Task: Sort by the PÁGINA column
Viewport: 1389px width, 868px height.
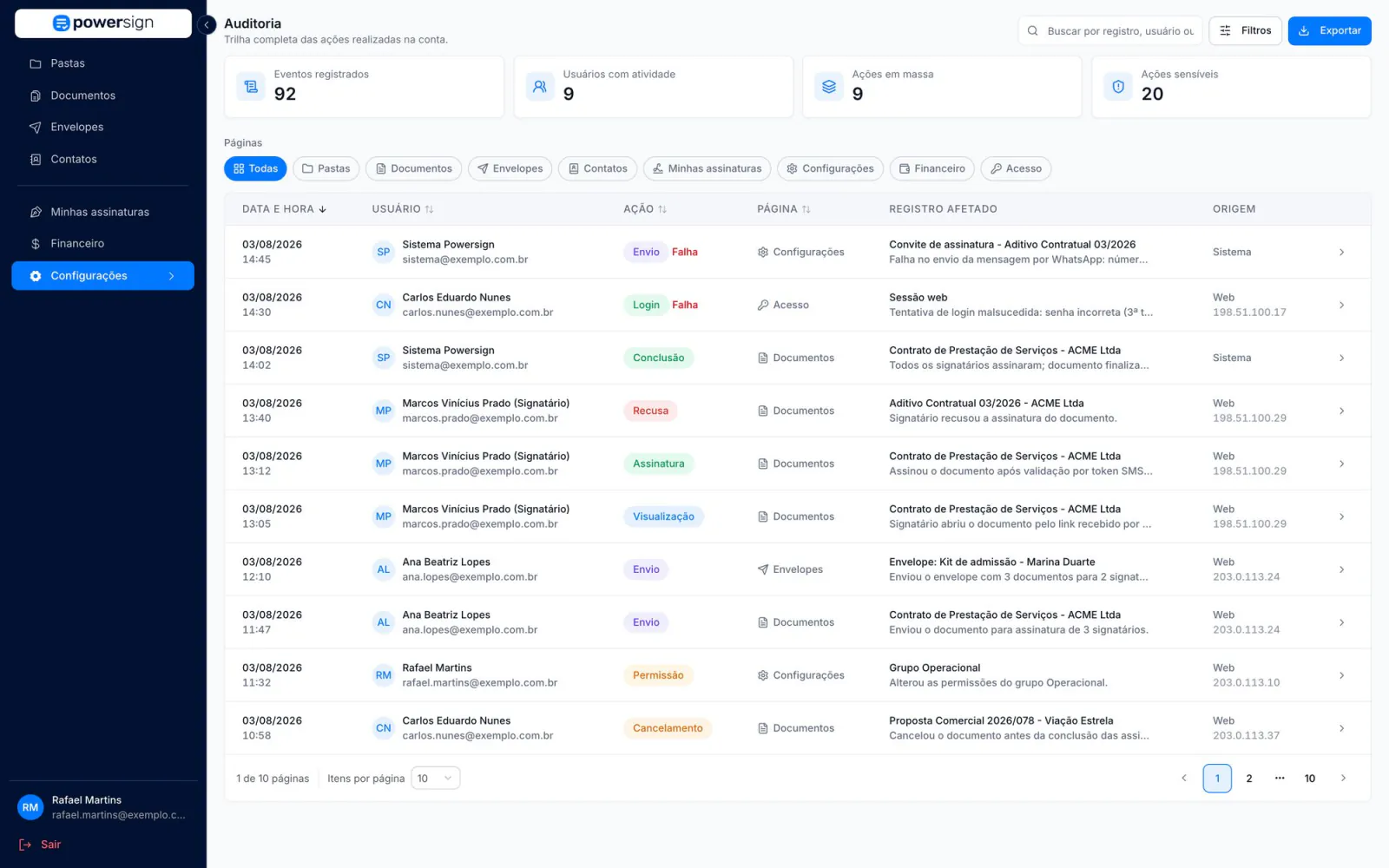Action: [783, 209]
